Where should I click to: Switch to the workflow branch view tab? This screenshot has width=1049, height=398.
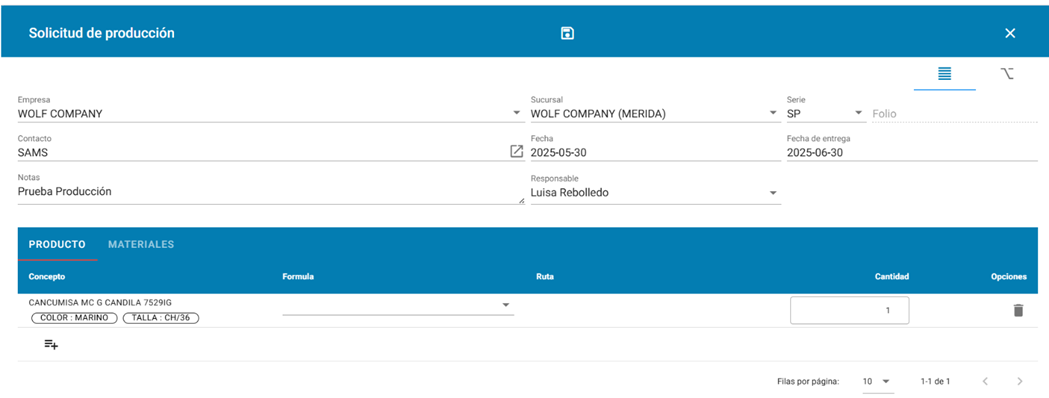pyautogui.click(x=1007, y=74)
